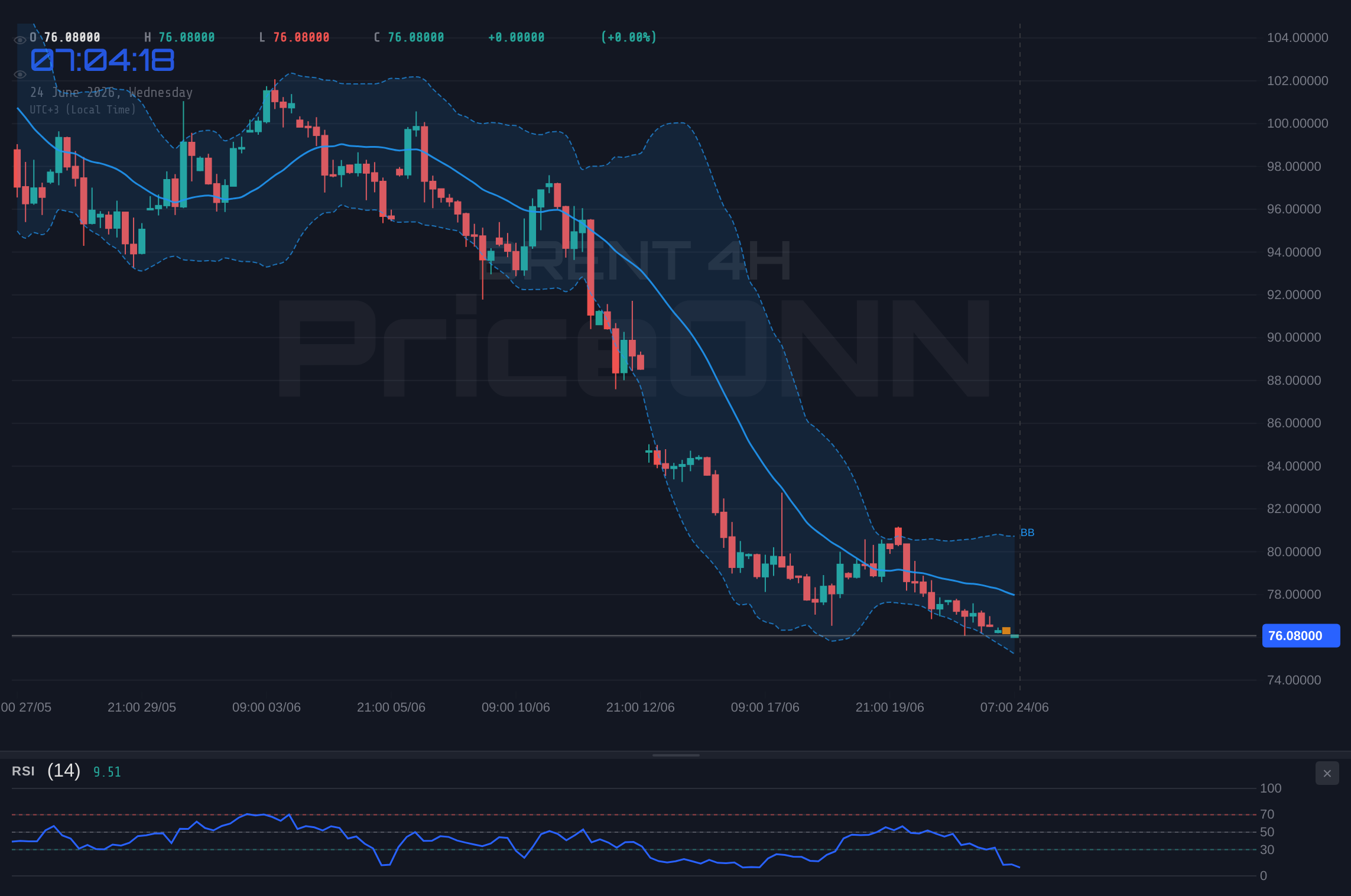The image size is (1351, 896).
Task: Click the 09:00 03/06 time axis label
Action: [x=267, y=707]
